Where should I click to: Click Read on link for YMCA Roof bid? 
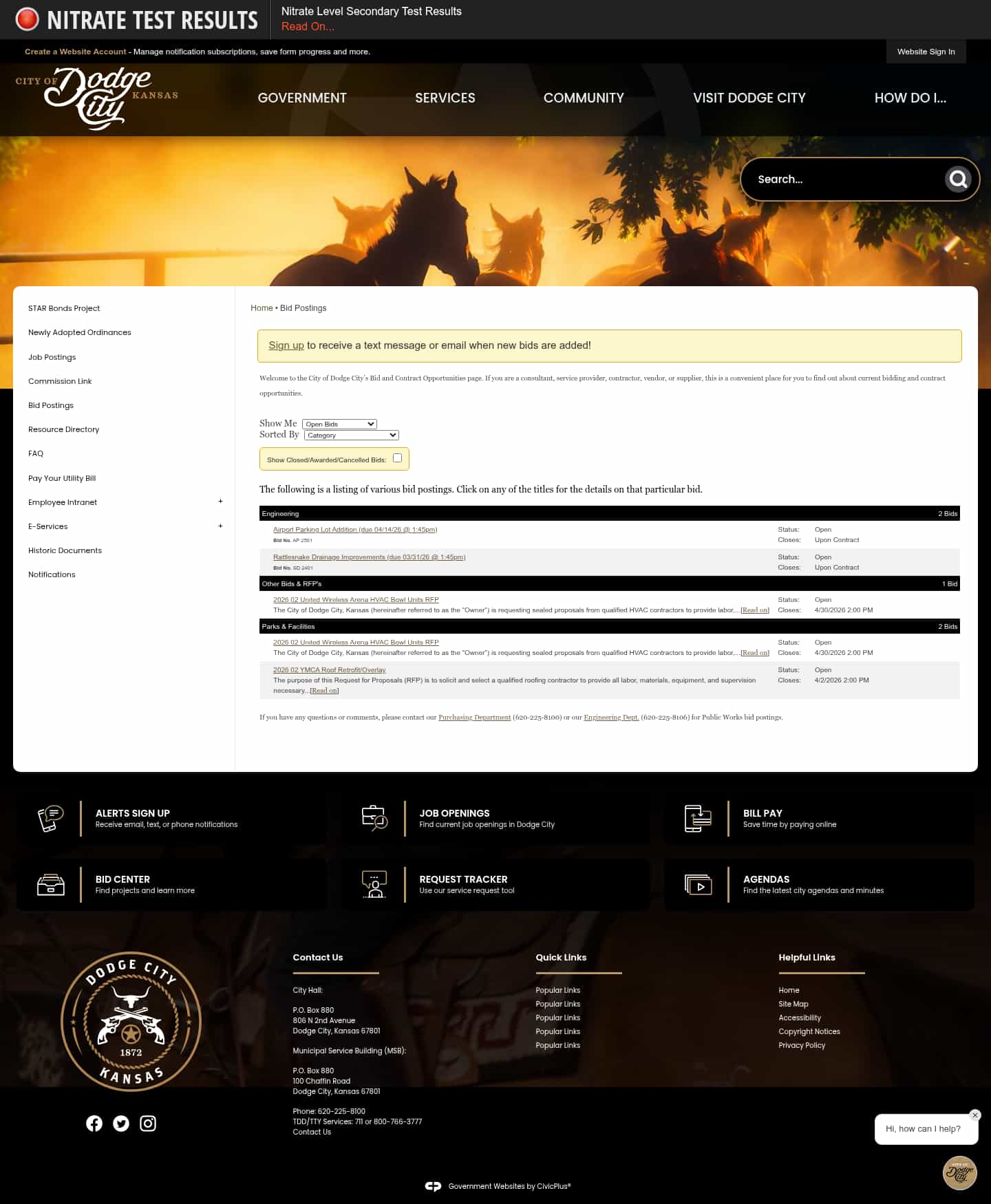tap(324, 691)
